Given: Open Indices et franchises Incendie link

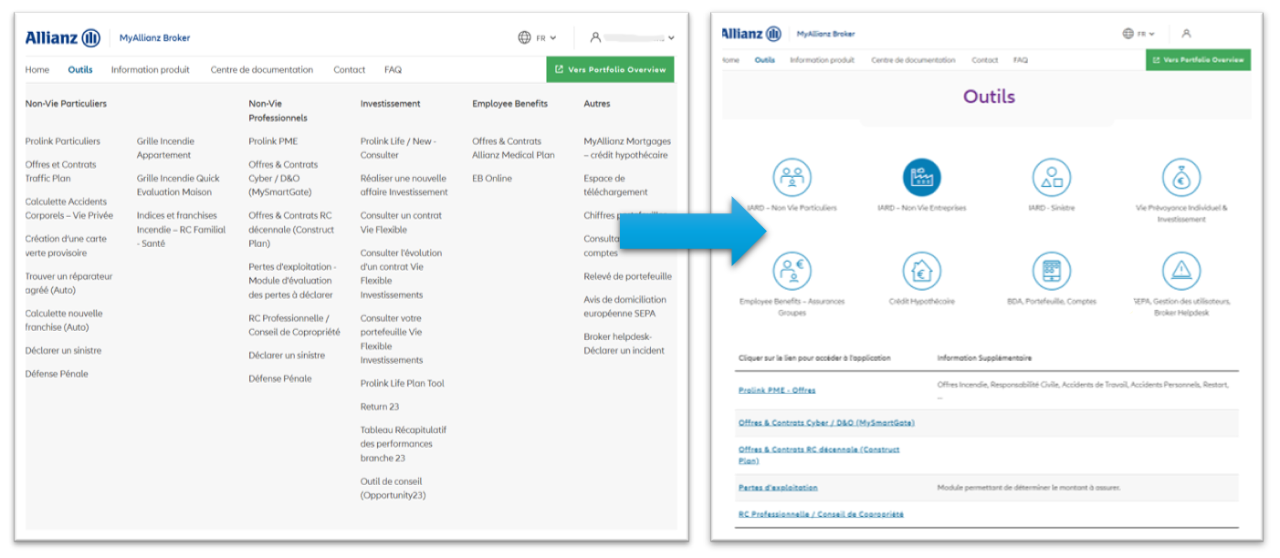Looking at the screenshot, I should click(x=181, y=229).
